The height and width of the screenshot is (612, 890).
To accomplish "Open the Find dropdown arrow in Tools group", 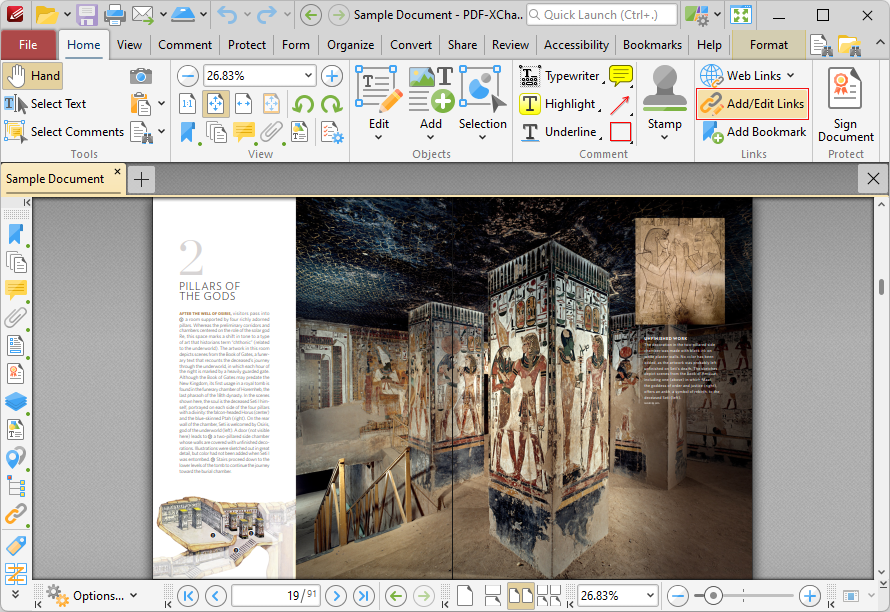I will tap(162, 132).
